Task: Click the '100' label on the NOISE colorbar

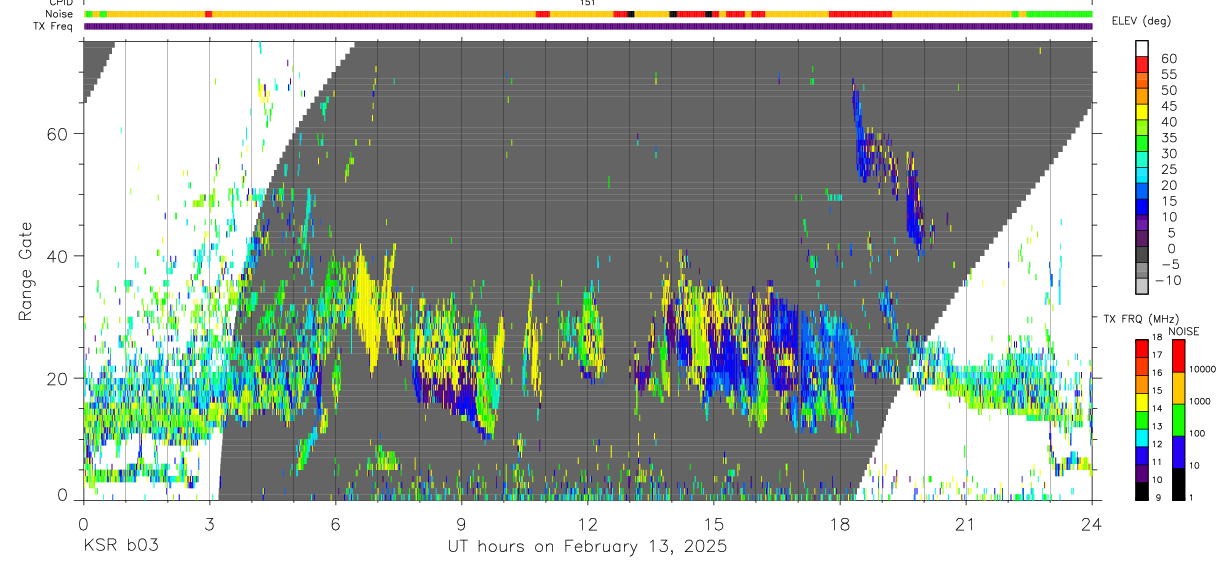Action: pyautogui.click(x=1197, y=433)
